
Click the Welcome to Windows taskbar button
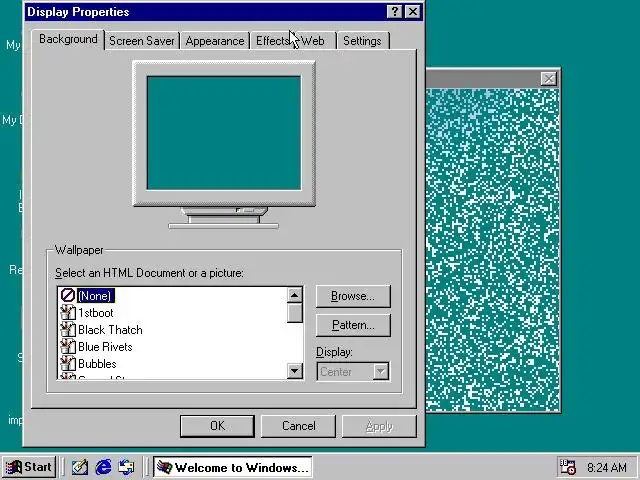pyautogui.click(x=233, y=467)
